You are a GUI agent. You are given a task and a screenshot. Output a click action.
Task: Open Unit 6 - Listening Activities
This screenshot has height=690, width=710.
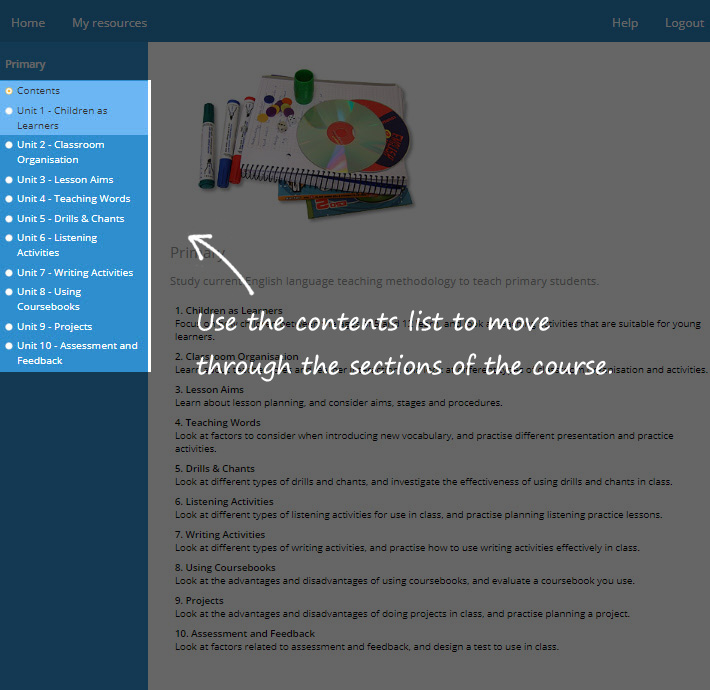point(57,245)
